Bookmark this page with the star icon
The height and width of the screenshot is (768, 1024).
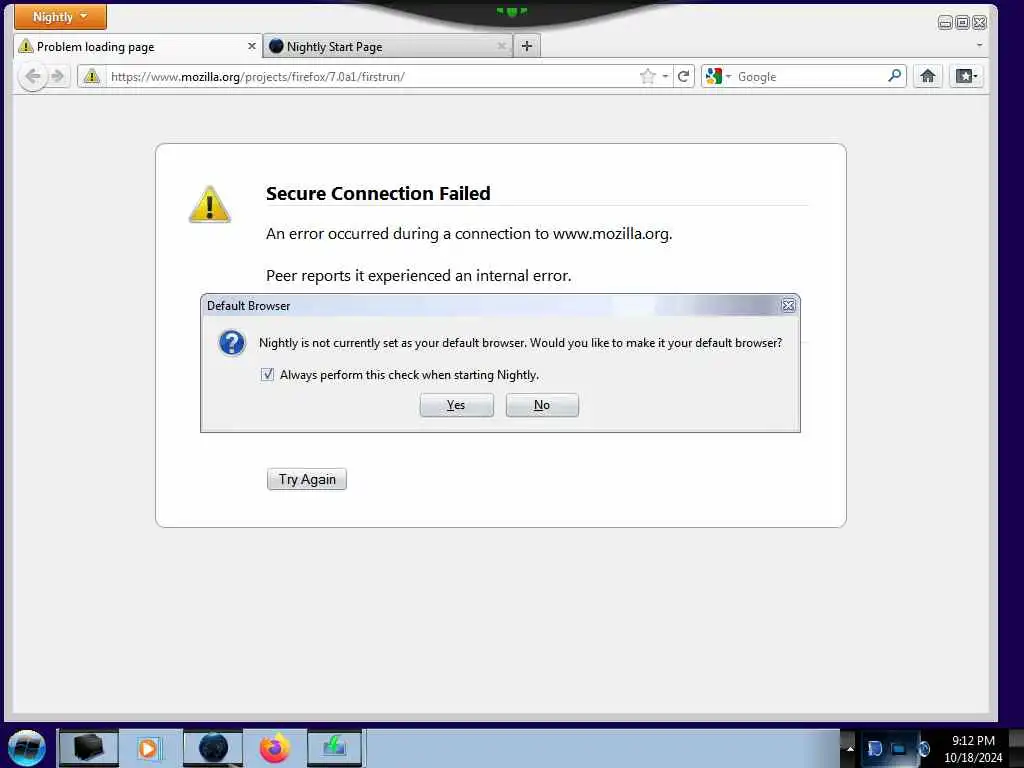click(647, 76)
